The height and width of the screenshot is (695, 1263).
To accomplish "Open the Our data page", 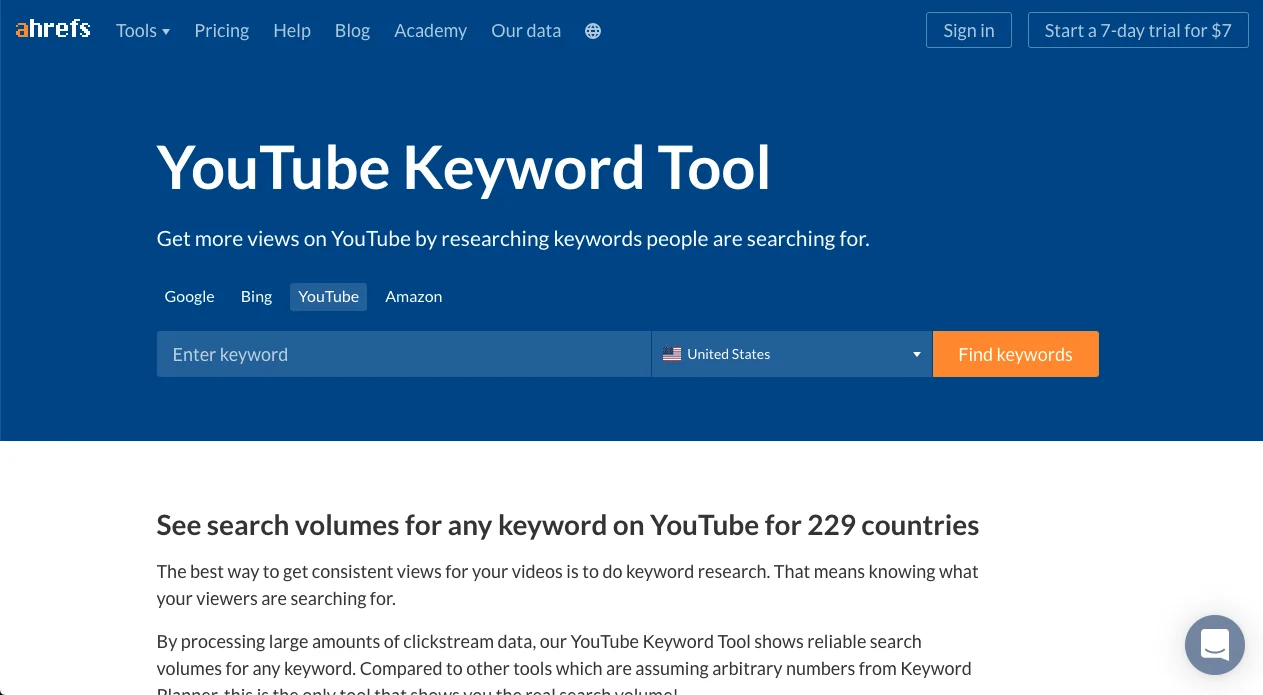I will click(x=526, y=31).
